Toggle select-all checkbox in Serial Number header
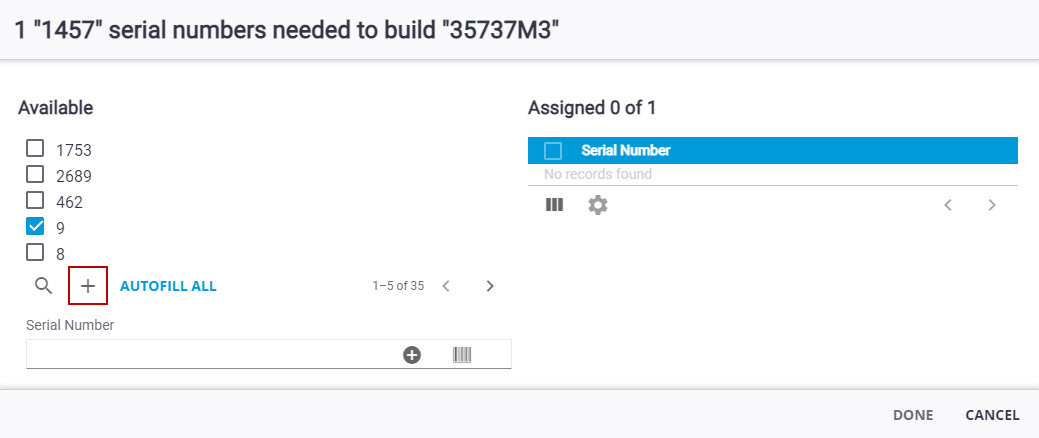Screen dimensions: 1039x438 tap(553, 151)
